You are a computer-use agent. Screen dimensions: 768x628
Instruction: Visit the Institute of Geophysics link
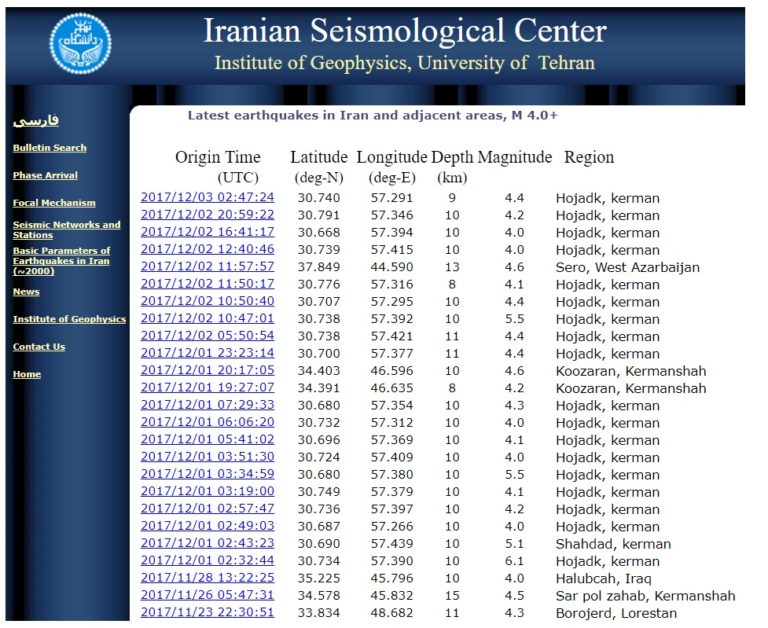point(69,319)
